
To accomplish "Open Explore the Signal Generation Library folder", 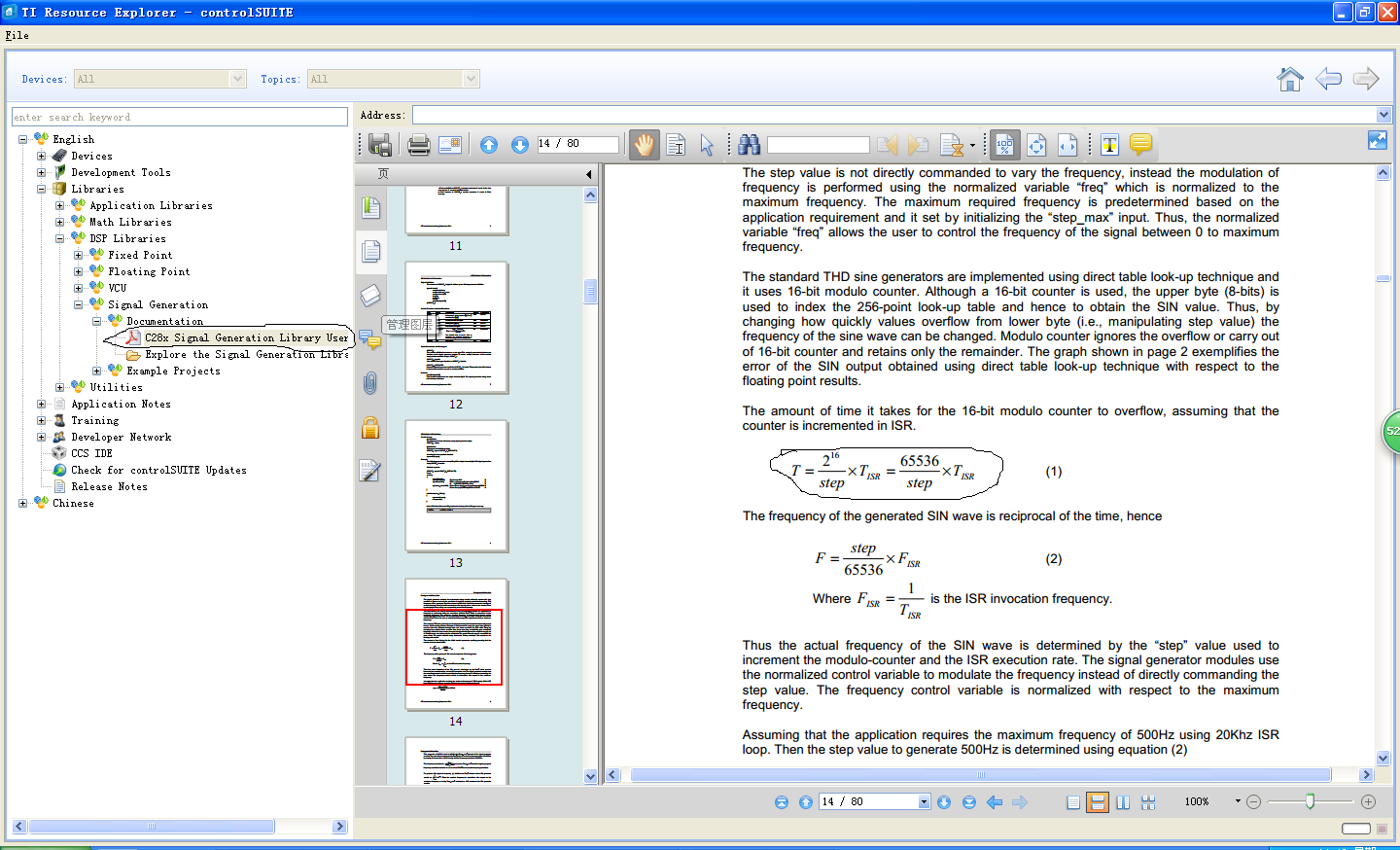I will click(x=247, y=354).
